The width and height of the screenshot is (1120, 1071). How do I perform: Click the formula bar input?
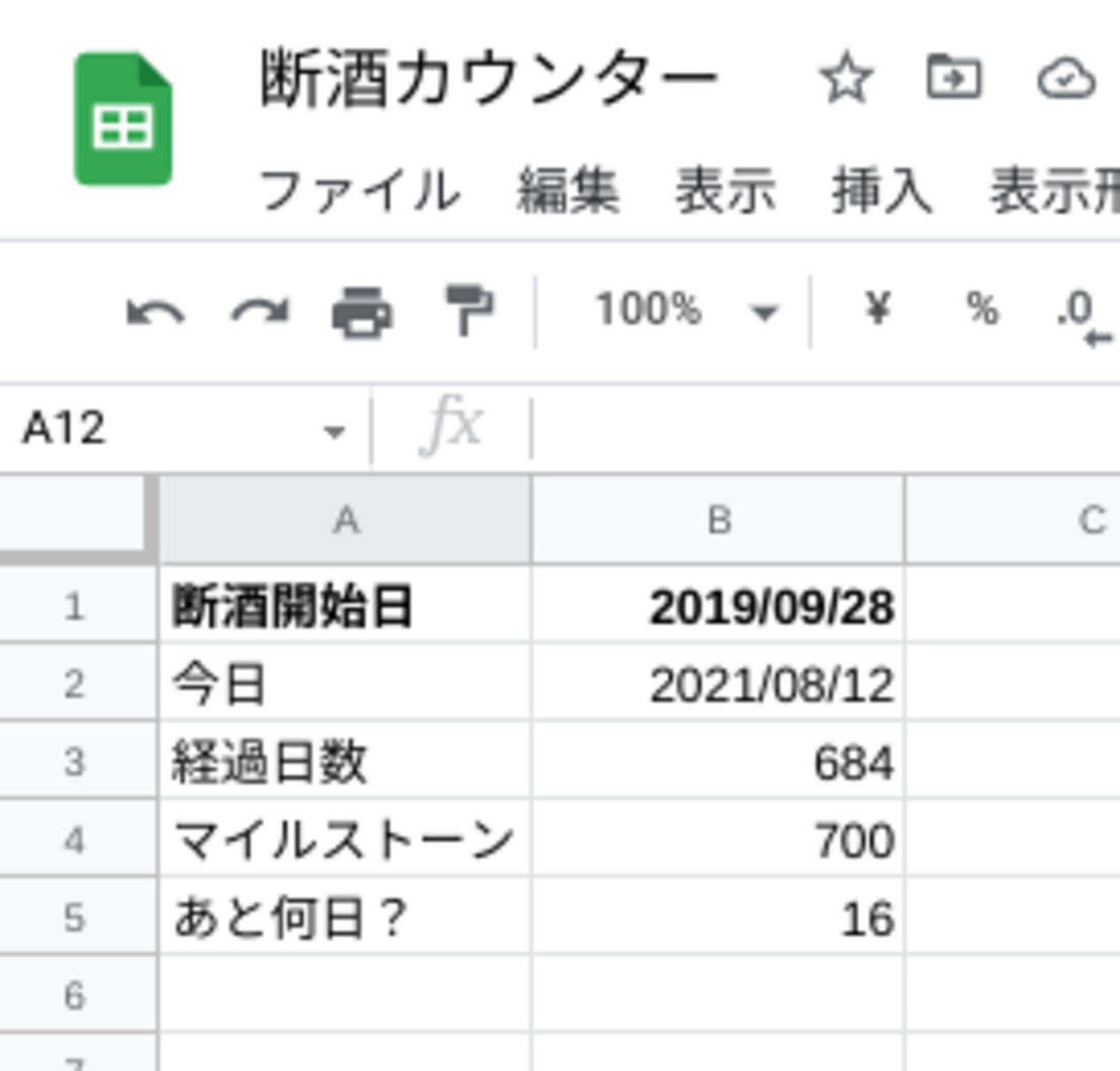point(818,428)
